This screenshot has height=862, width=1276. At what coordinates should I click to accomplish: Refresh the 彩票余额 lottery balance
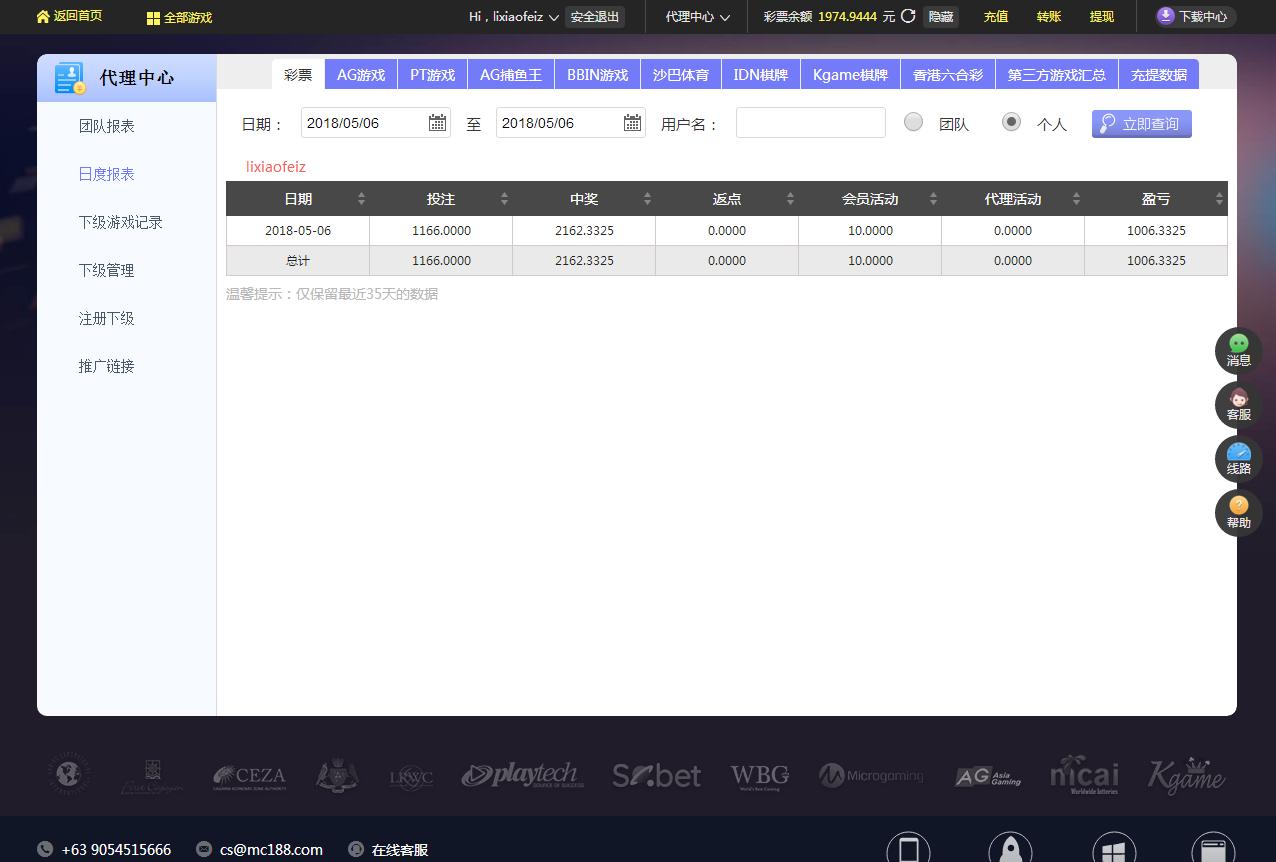(x=907, y=17)
